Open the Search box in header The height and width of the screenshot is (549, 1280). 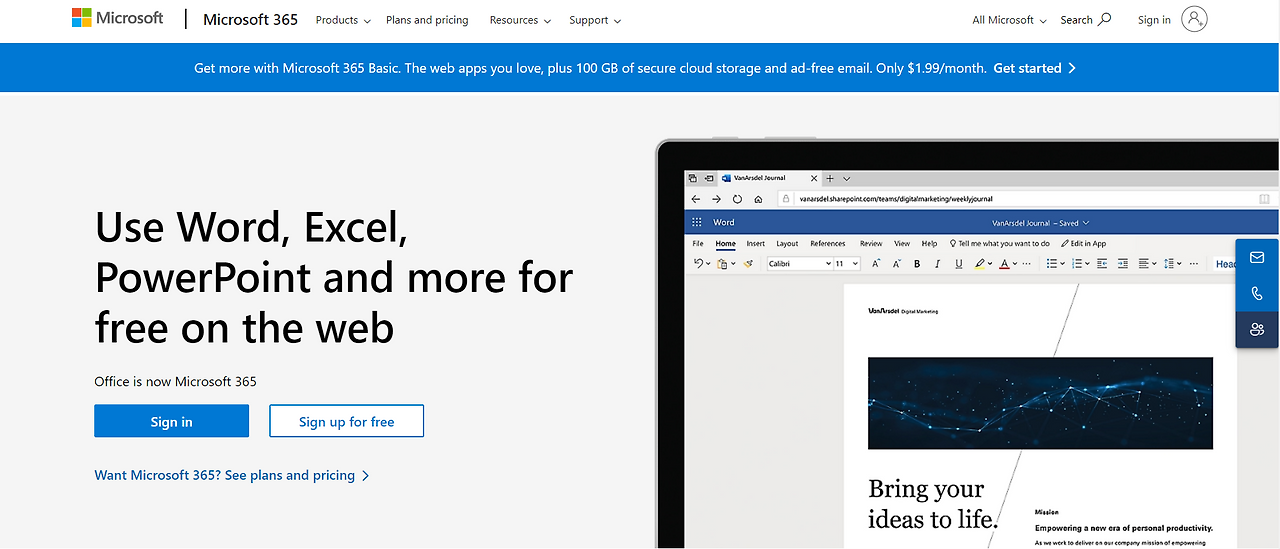click(x=1086, y=20)
